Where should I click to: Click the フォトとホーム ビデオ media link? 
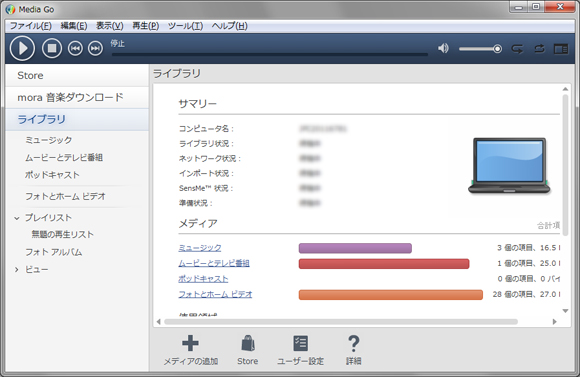pos(215,294)
